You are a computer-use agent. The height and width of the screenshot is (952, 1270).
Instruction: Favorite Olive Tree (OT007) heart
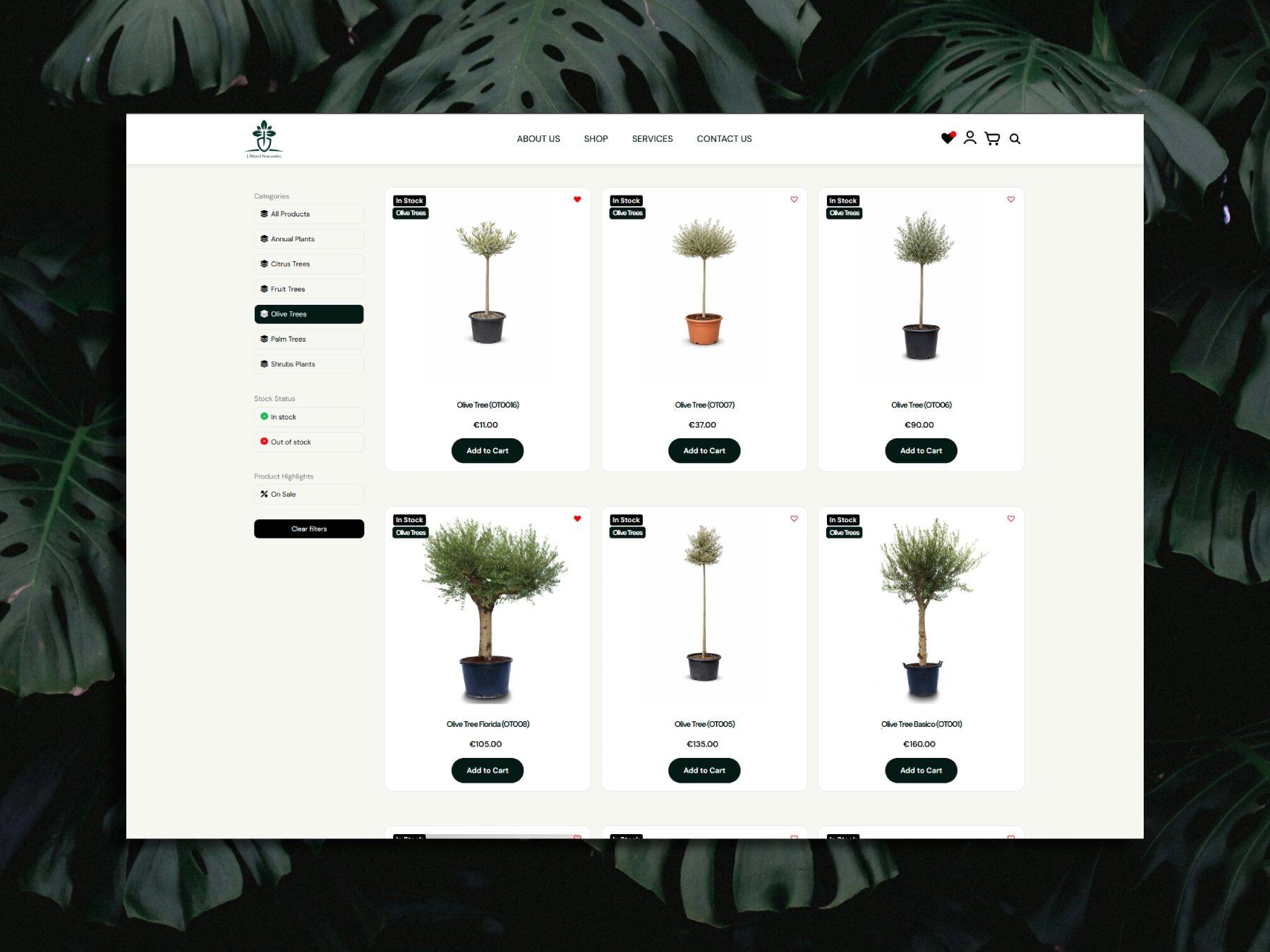click(794, 200)
